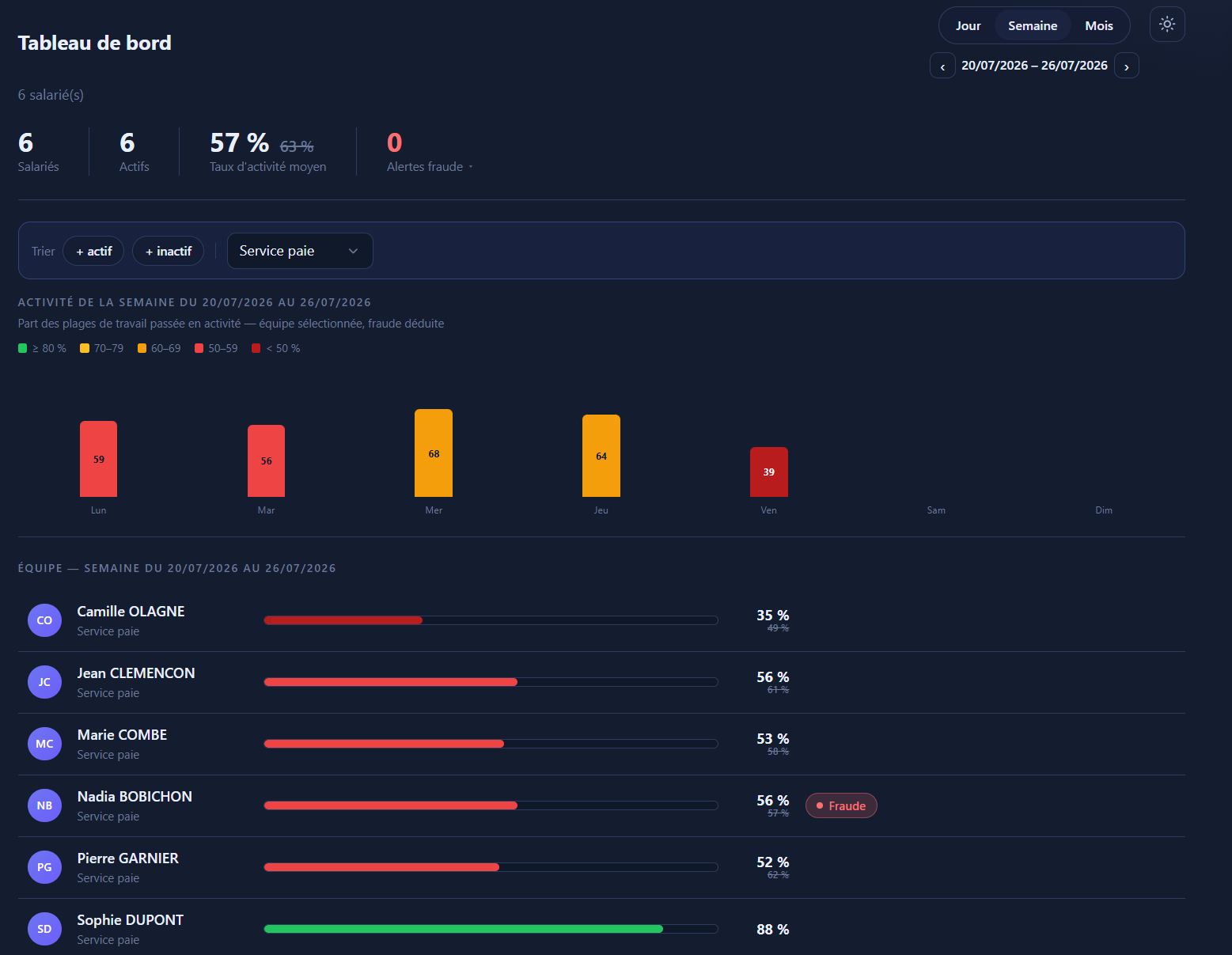Viewport: 1232px width, 955px height.
Task: Click Pierre GARNIER's activity progress bar
Action: 491,867
